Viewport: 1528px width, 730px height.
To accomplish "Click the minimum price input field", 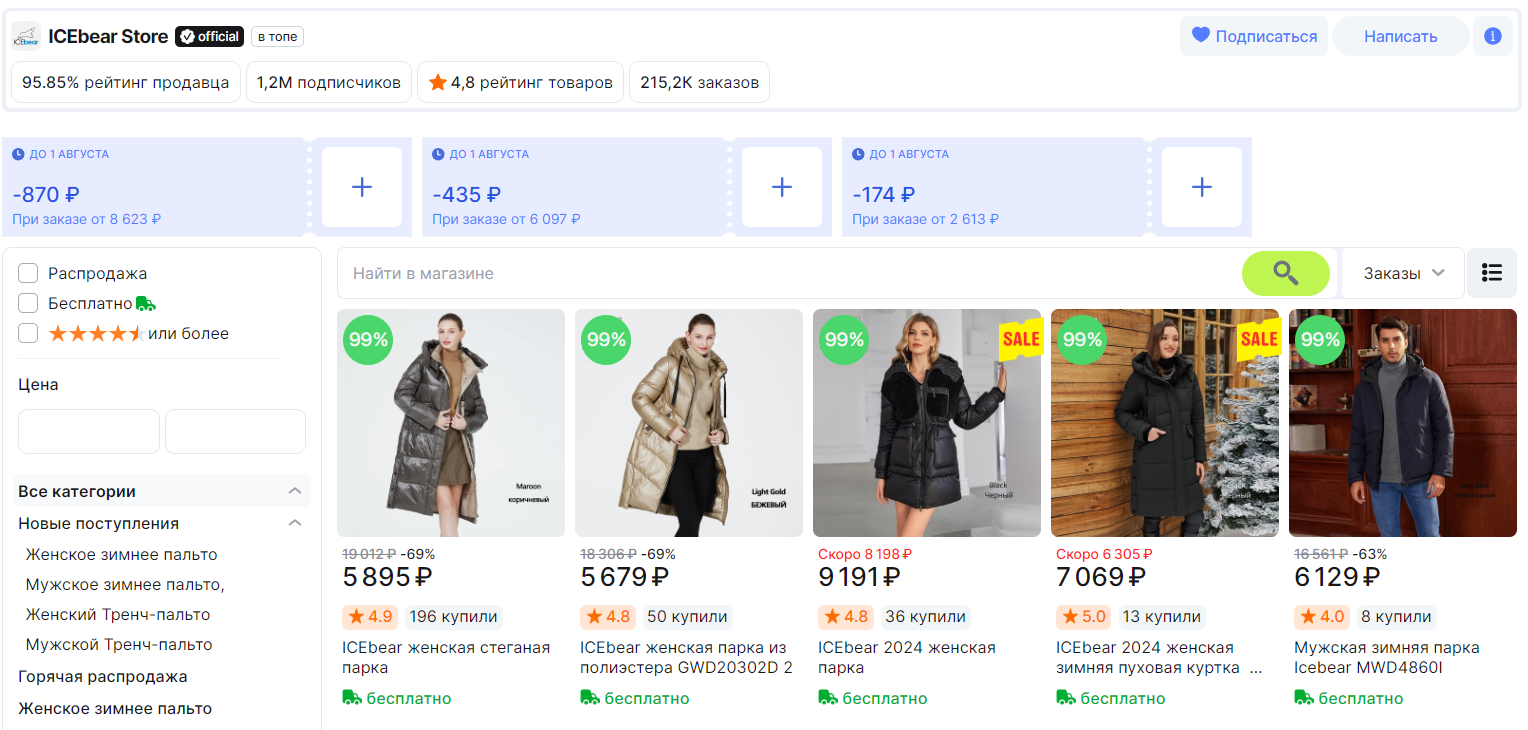I will click(x=89, y=431).
